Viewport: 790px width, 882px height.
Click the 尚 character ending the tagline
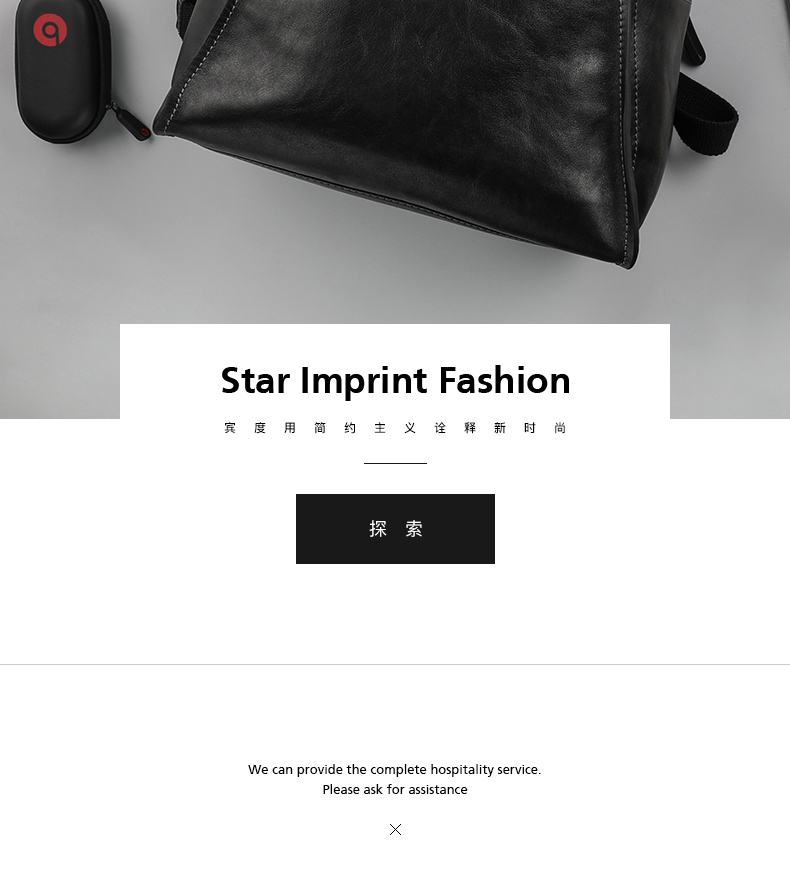[560, 428]
